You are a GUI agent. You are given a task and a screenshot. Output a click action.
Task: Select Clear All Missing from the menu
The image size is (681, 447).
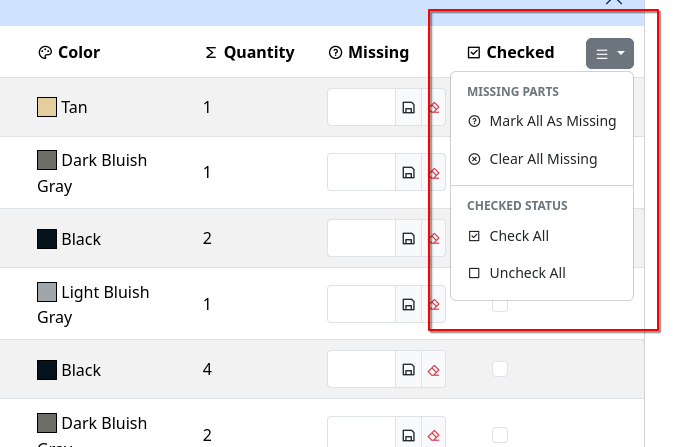click(543, 159)
